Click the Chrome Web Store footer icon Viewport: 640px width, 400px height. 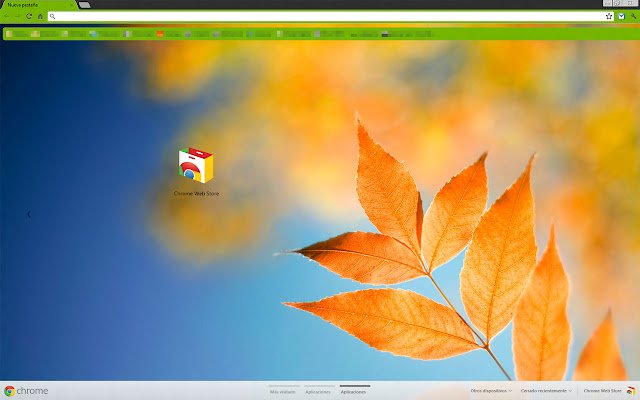(x=631, y=391)
